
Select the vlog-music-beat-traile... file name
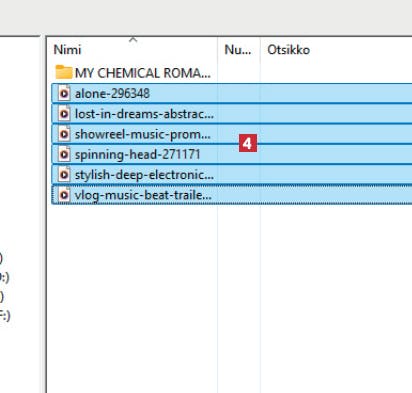click(143, 195)
